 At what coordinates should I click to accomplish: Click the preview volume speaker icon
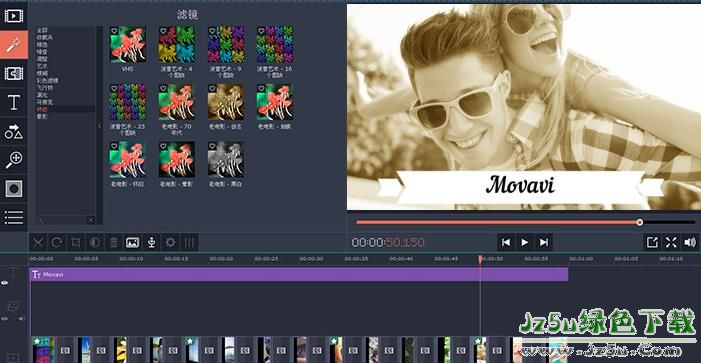(x=690, y=242)
